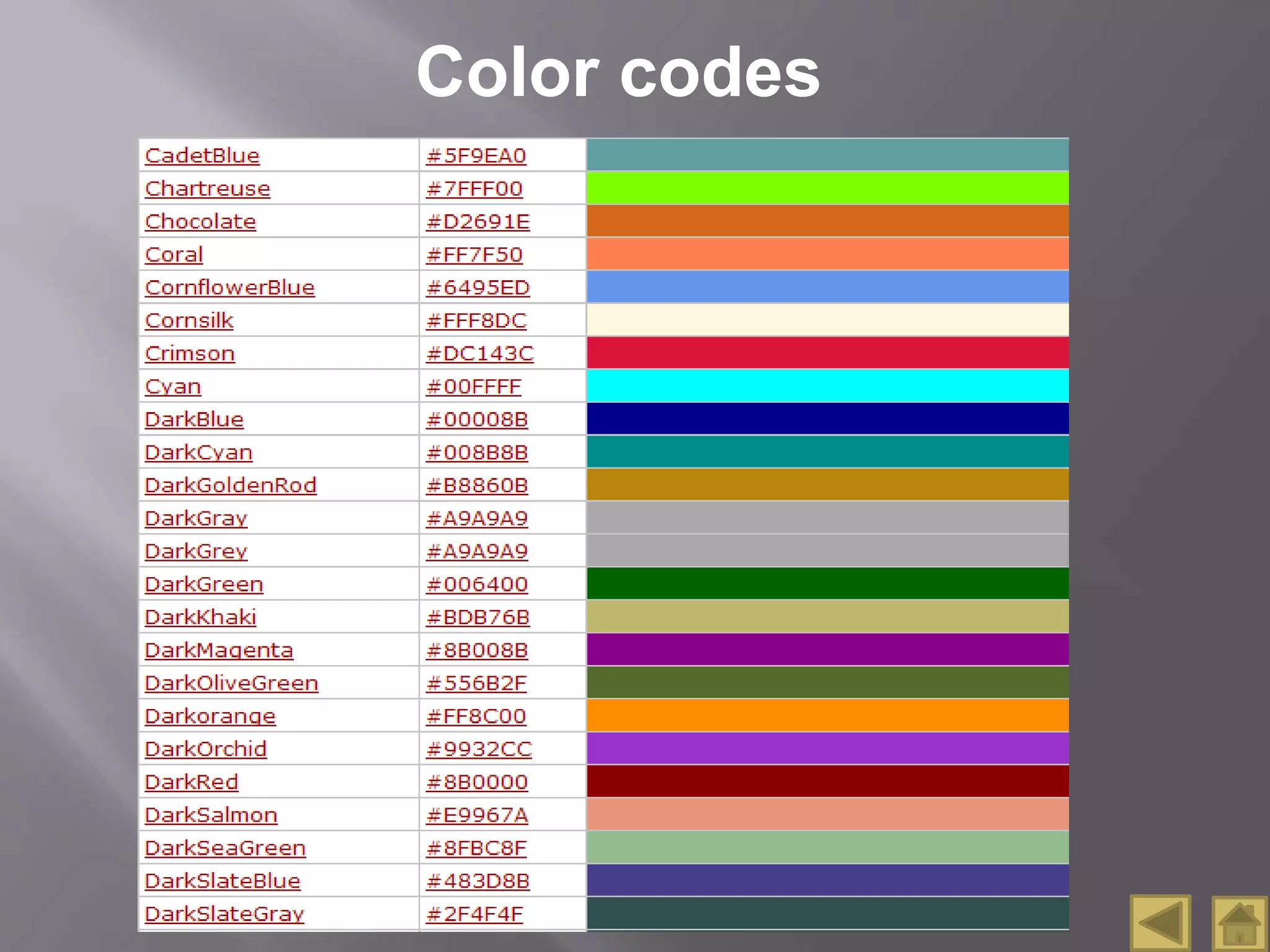The width and height of the screenshot is (1270, 952).
Task: Click hex code #6495ED
Action: [478, 288]
